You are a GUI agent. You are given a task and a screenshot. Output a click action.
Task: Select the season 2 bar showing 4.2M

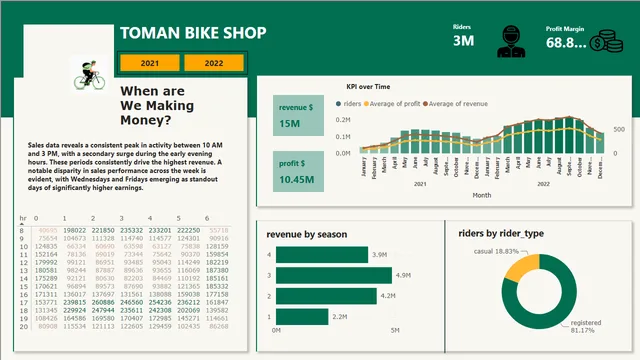click(x=326, y=296)
